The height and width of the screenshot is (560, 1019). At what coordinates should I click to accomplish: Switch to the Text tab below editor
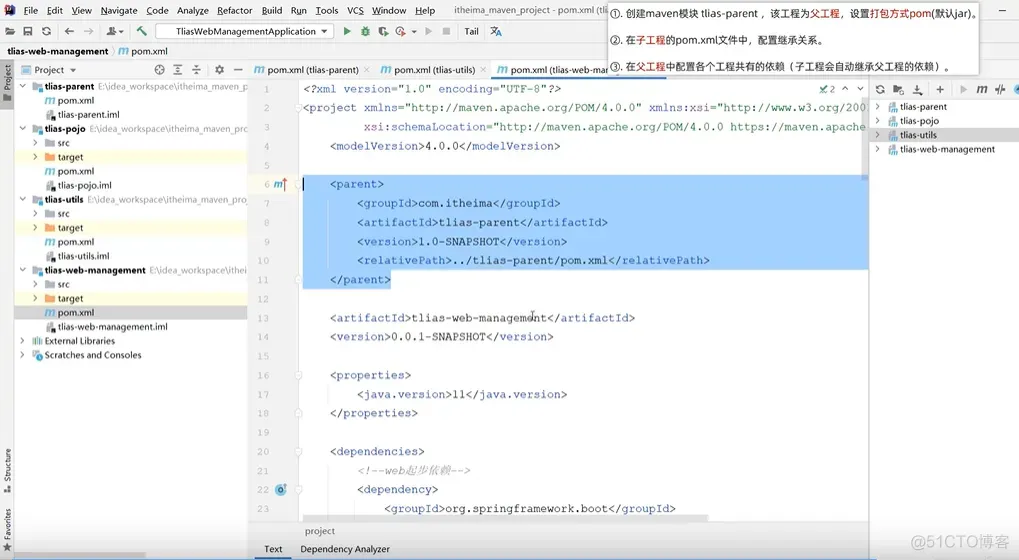273,549
